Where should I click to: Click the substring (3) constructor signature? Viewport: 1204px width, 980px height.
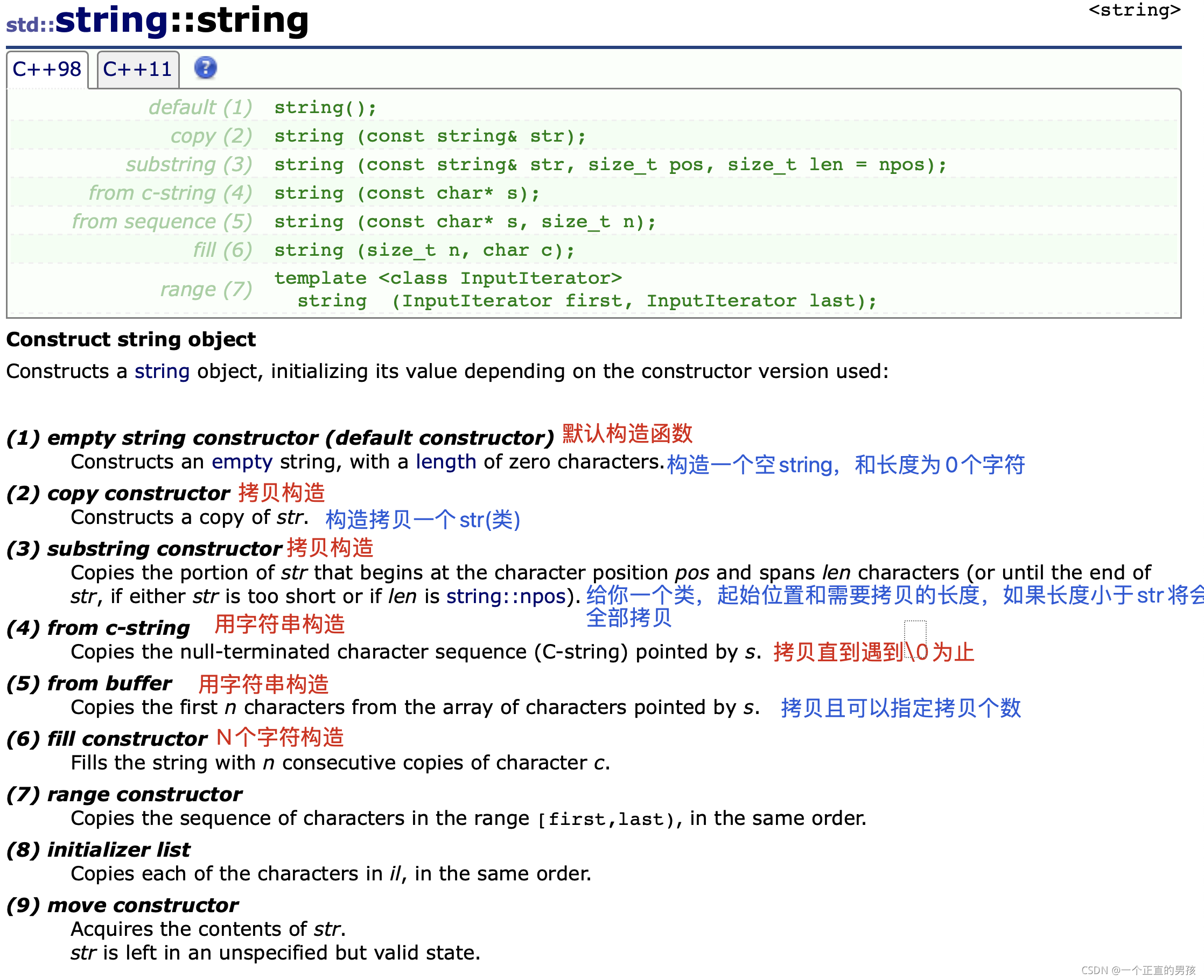click(x=610, y=165)
